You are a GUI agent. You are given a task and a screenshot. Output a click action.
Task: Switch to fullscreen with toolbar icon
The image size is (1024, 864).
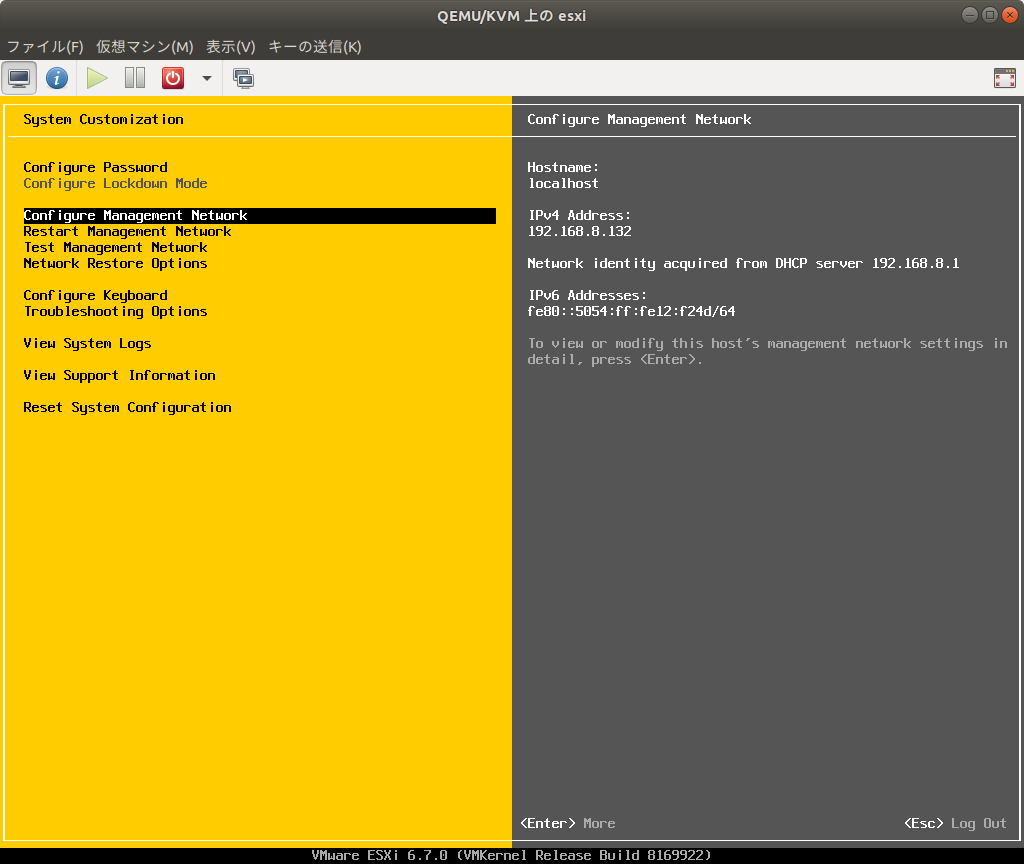1004,78
